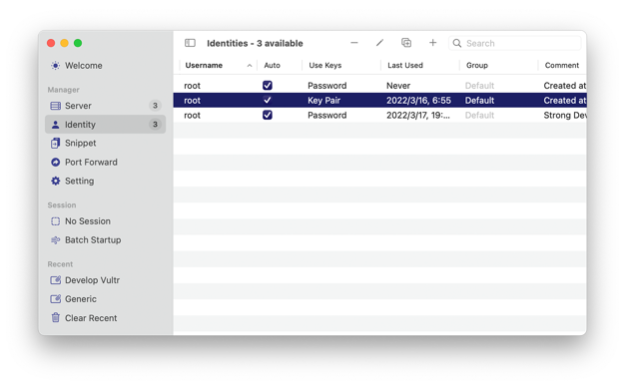Click the minus icon to remove identity
625x390 pixels.
[x=354, y=43]
